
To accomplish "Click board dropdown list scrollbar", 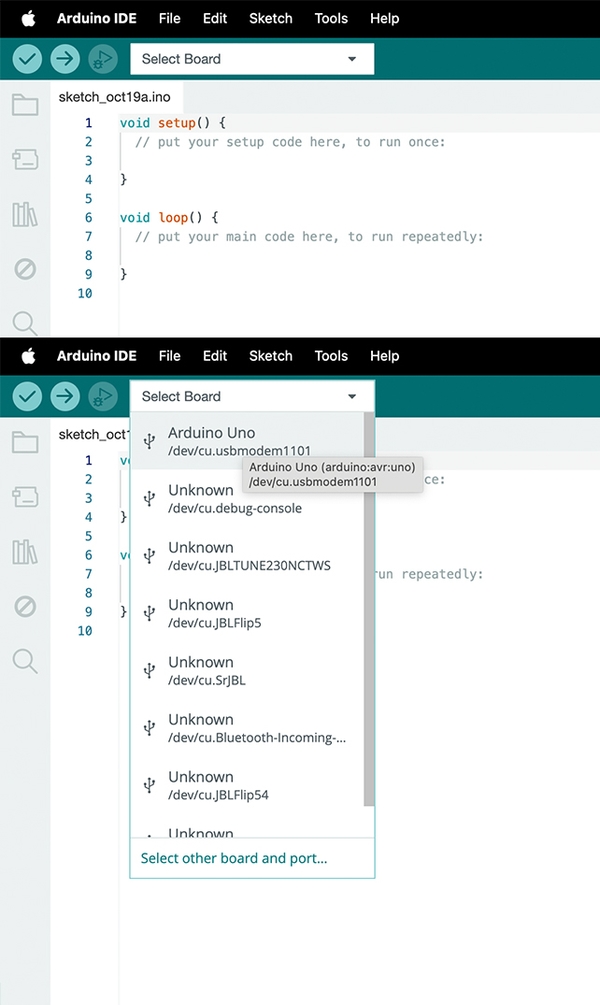I will point(369,609).
